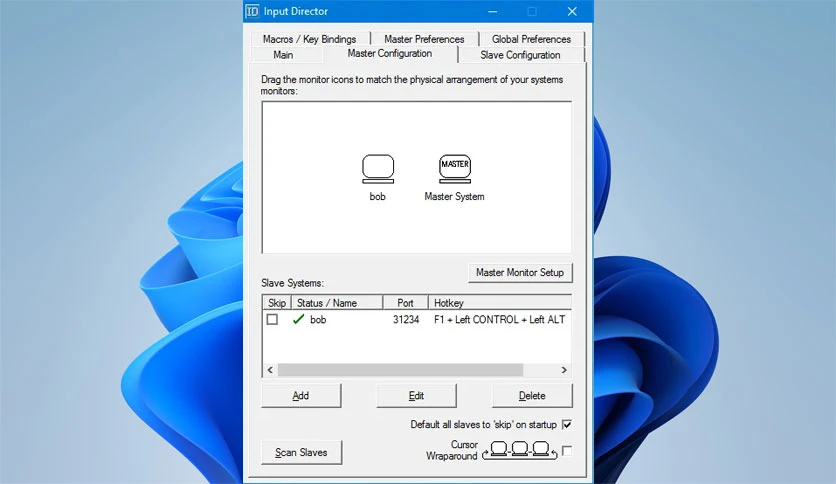Click the Hotkey column header

(500, 303)
